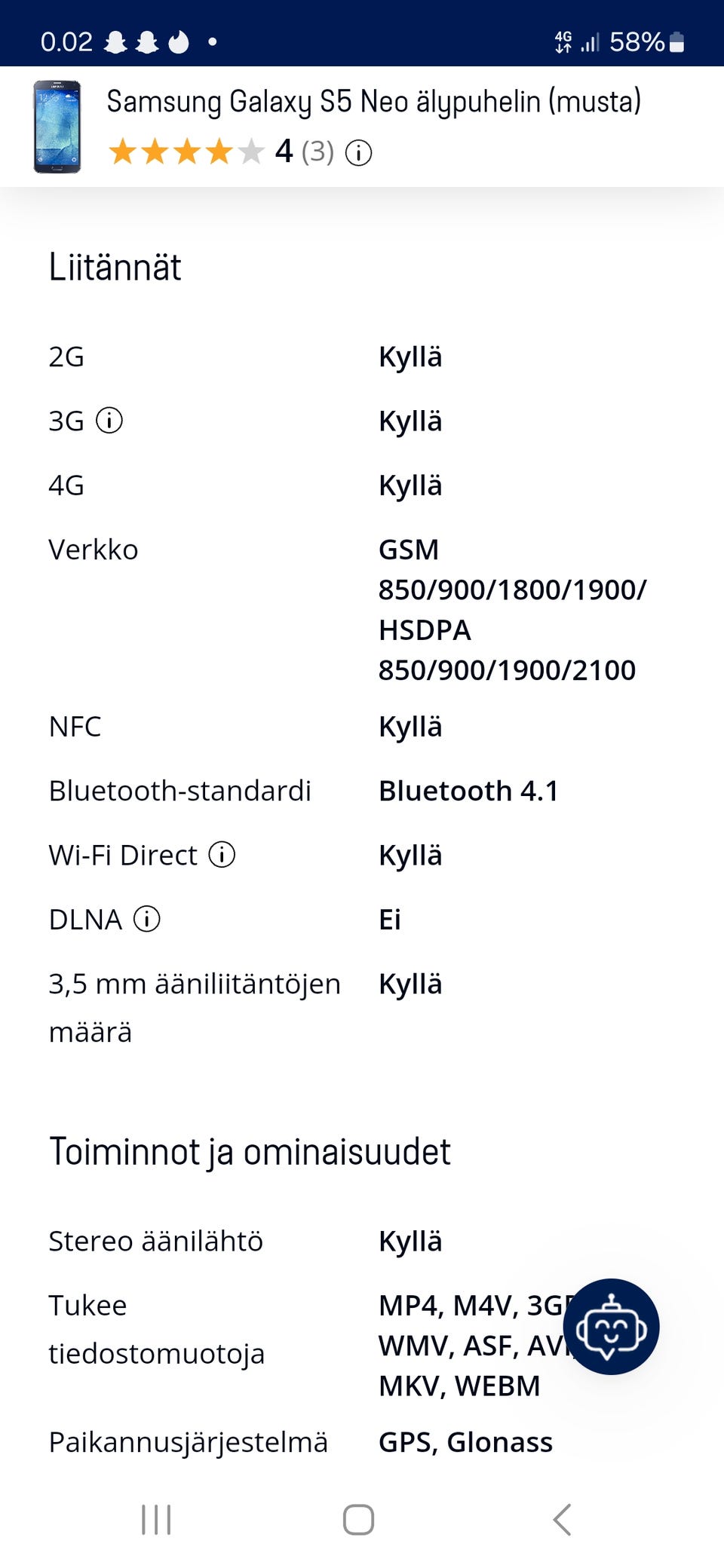Tap the orange star rating

coord(186,152)
